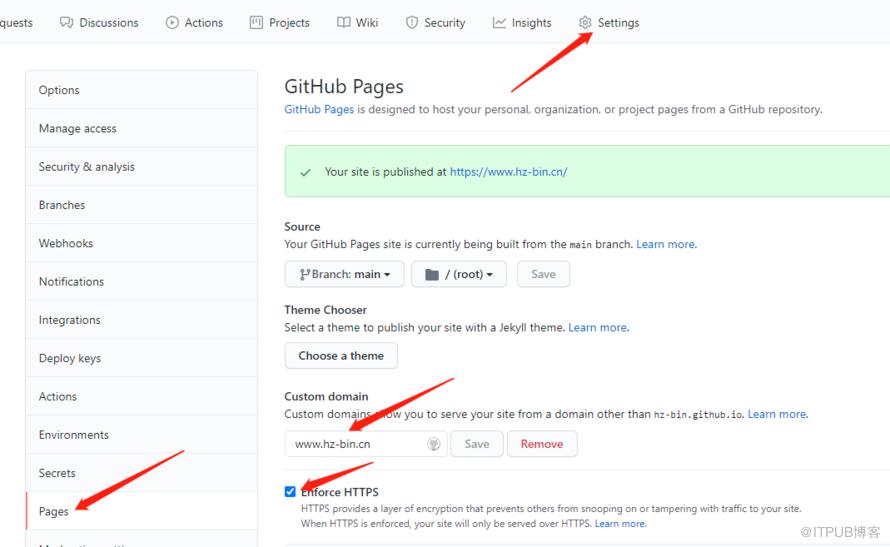Select Options in the settings sidebar
Screen dimensions: 890x547
141,90
